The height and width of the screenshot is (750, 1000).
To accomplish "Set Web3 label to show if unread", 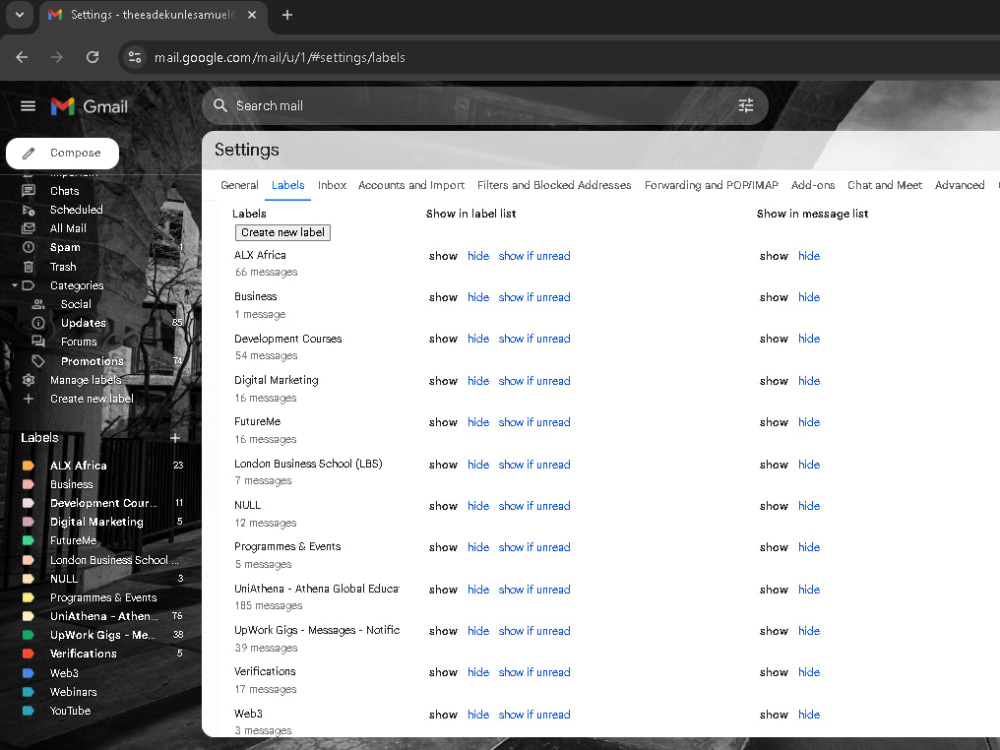I will click(534, 714).
